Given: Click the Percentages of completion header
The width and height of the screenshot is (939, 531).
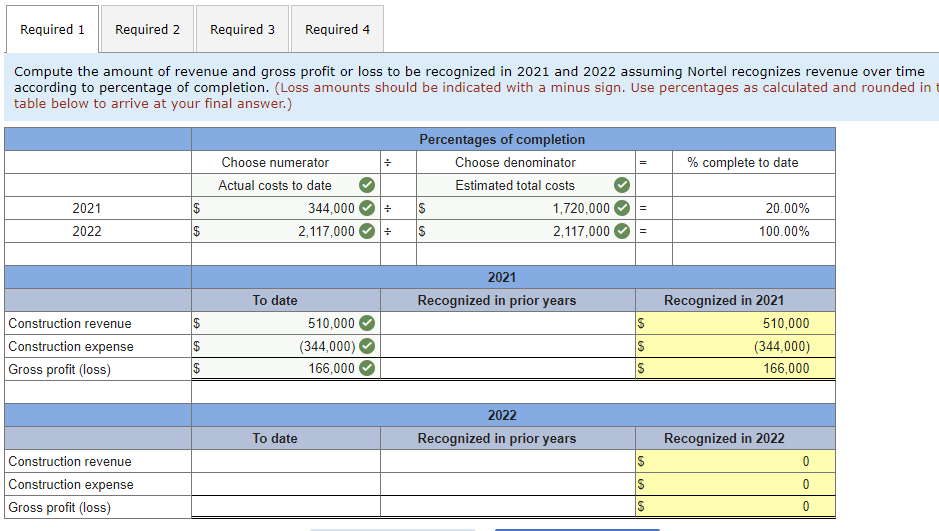Looking at the screenshot, I should (x=502, y=139).
